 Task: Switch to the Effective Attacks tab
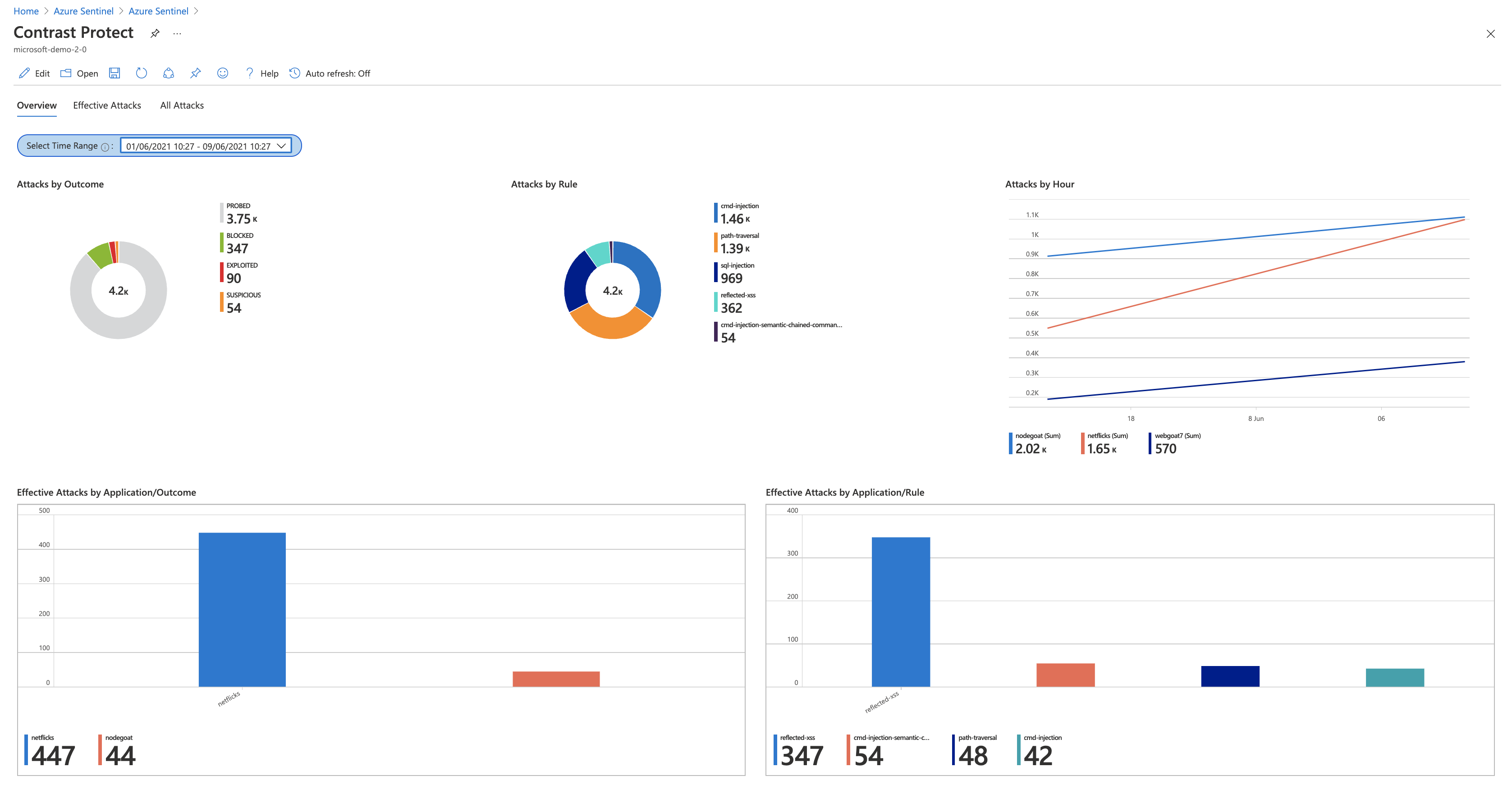pos(107,105)
